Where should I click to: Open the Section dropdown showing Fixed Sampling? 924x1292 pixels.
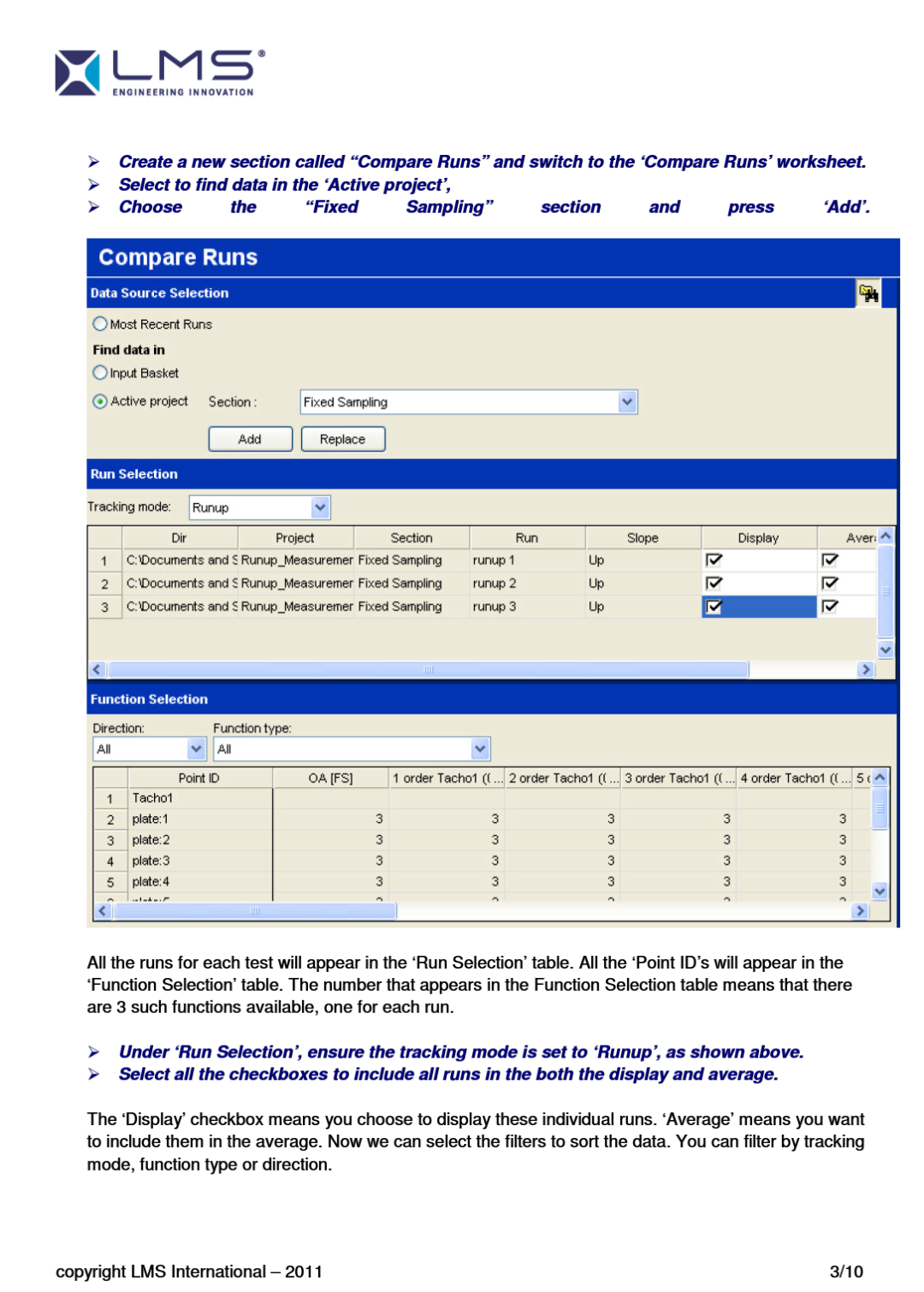469,402
